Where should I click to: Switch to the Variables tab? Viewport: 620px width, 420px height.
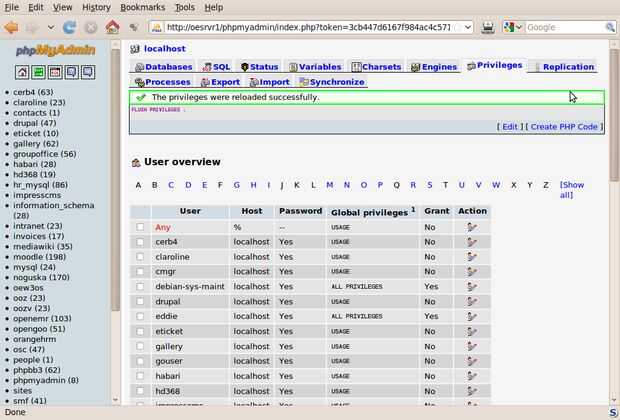click(315, 67)
